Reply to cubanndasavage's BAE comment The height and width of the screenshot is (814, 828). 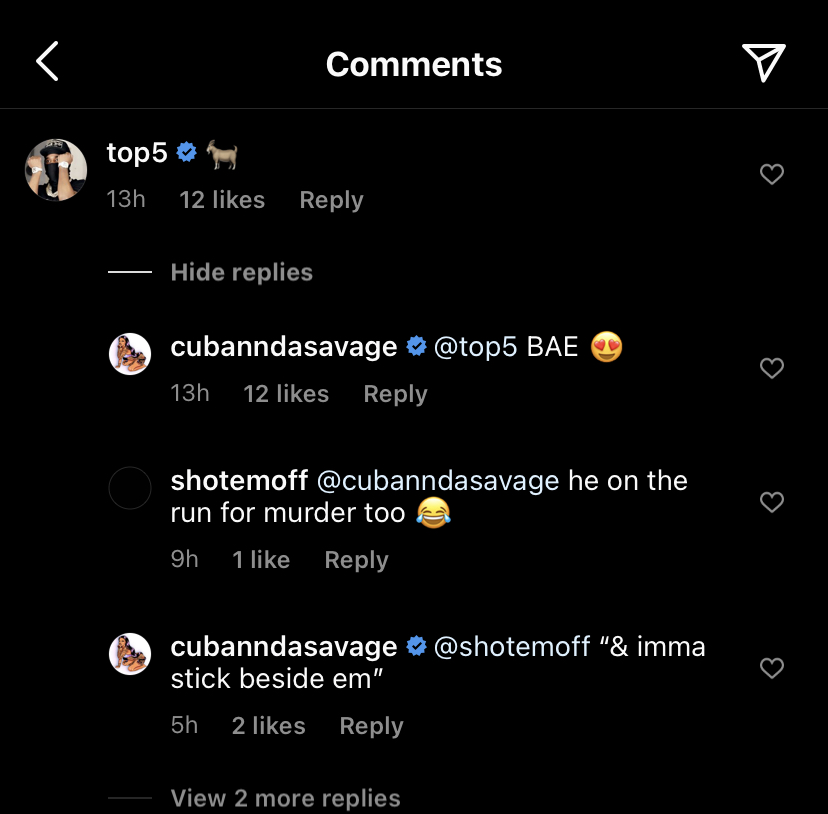(395, 394)
